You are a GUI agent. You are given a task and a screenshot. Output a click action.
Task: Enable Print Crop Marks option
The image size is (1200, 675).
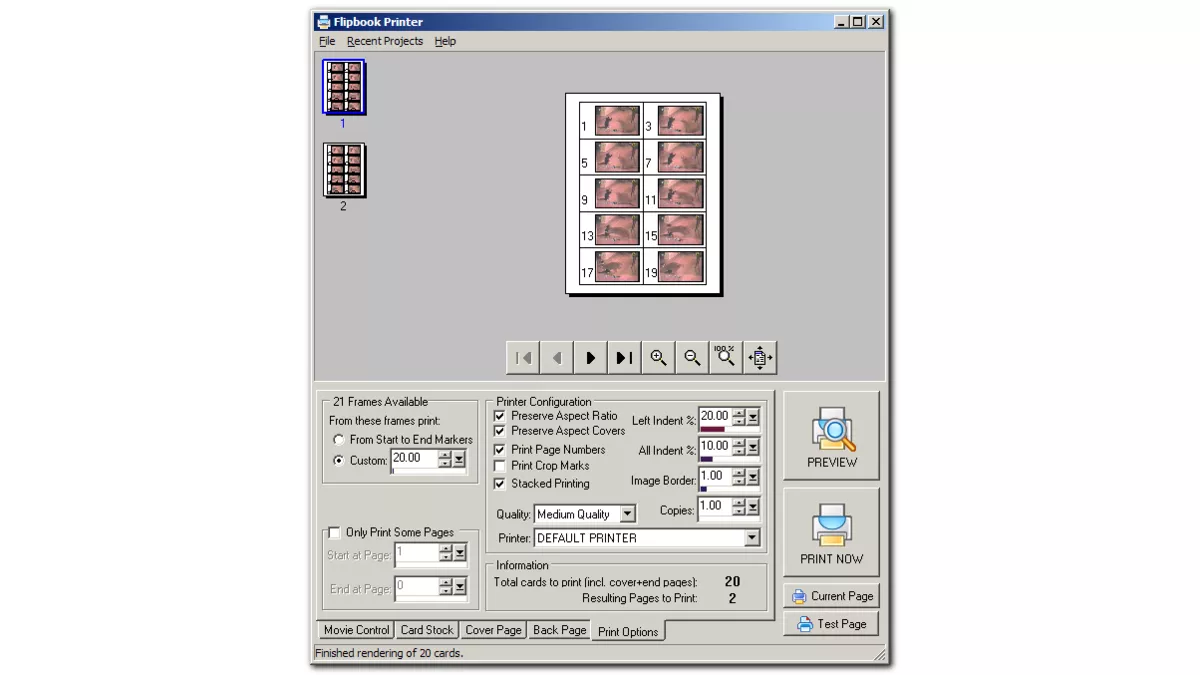click(500, 466)
